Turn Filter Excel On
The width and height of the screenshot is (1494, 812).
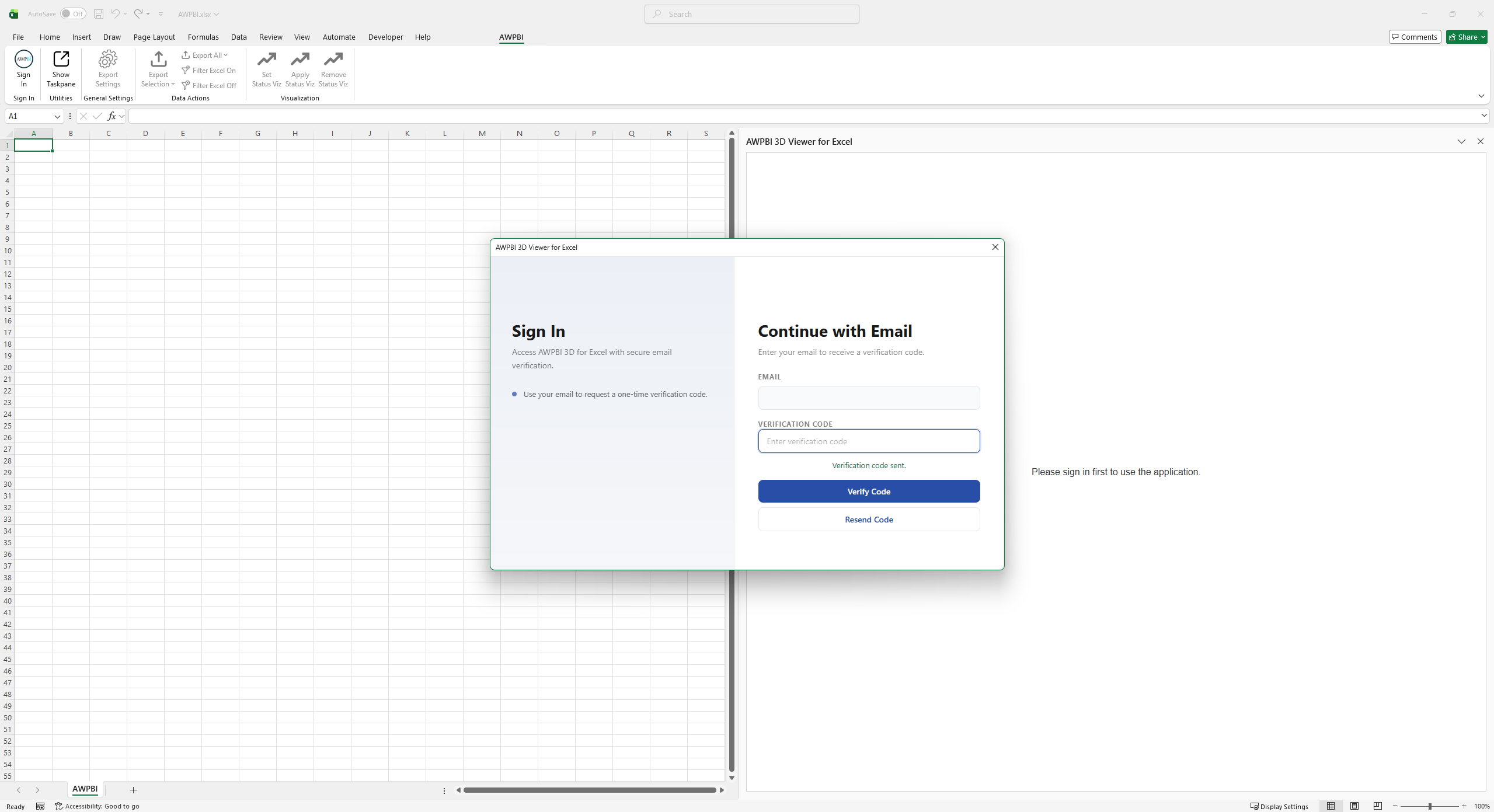[208, 70]
